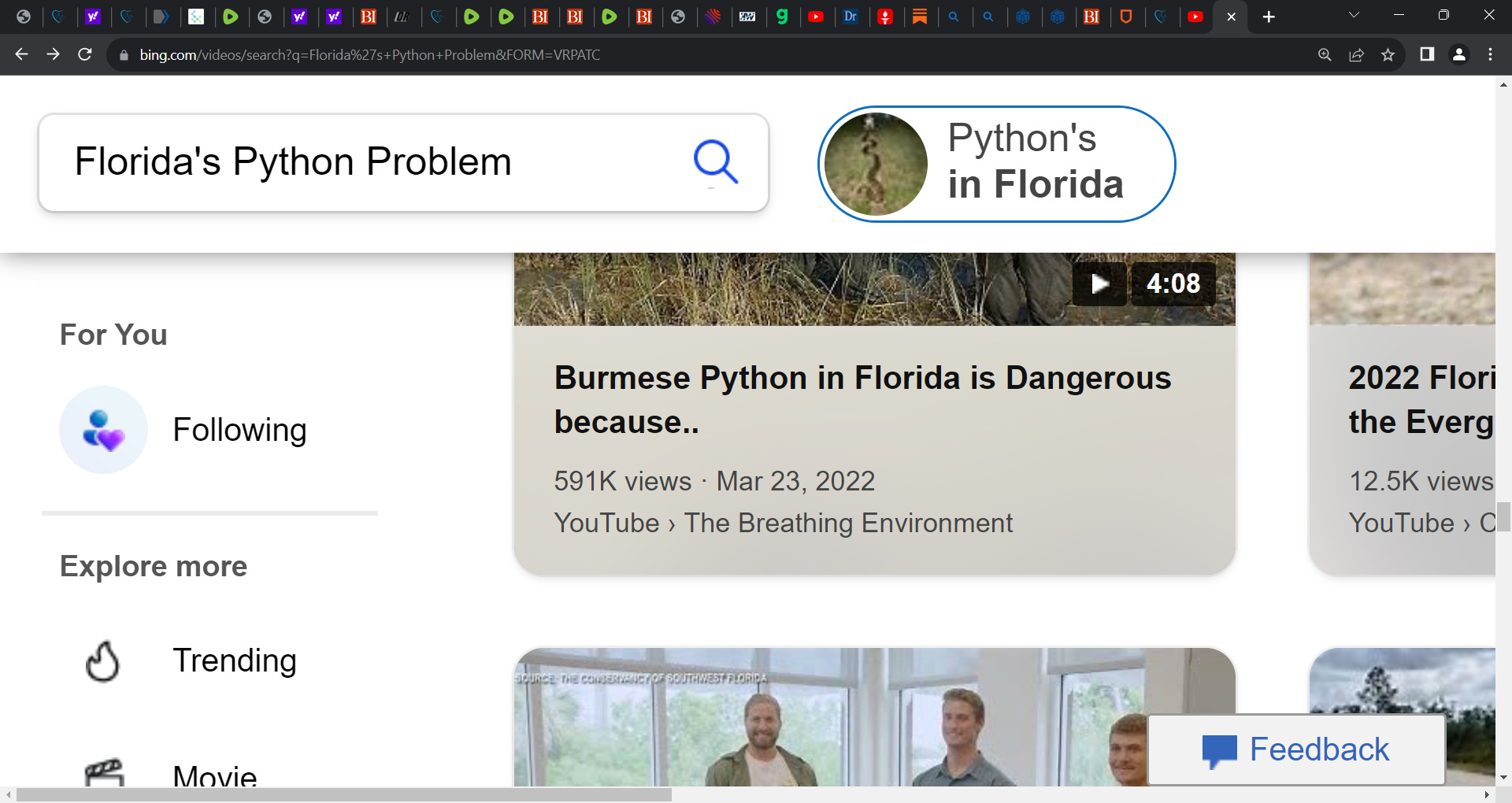The height and width of the screenshot is (803, 1512).
Task: Click the Python's in Florida suggestion pill
Action: tap(996, 164)
